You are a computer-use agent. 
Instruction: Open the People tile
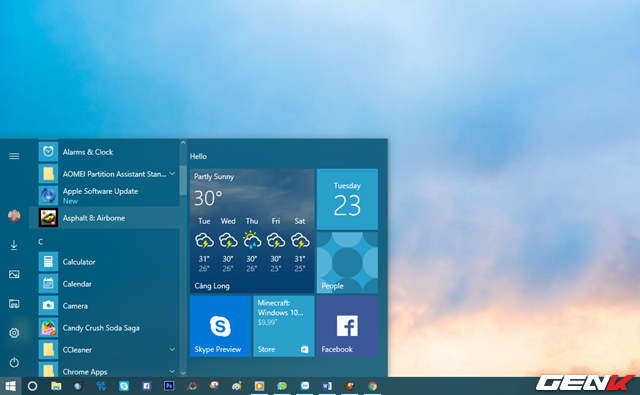[347, 263]
